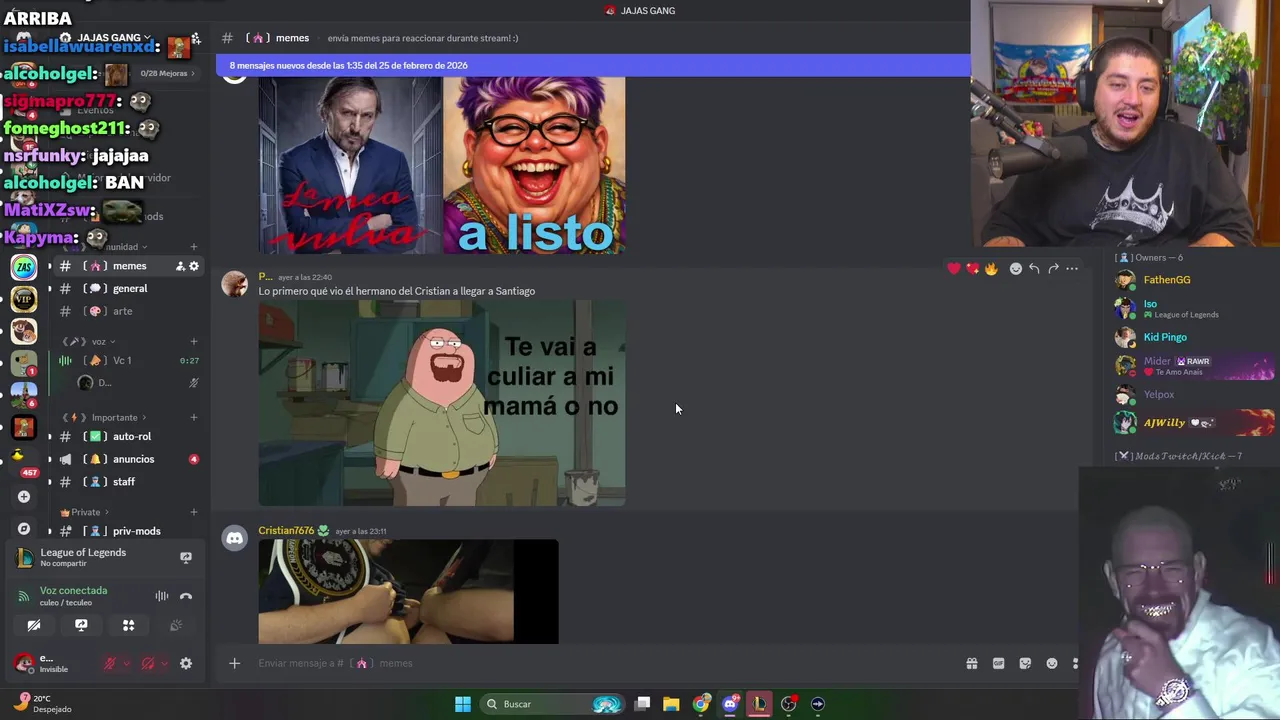React with the red heart emoji
The height and width of the screenshot is (720, 1280).
click(954, 268)
